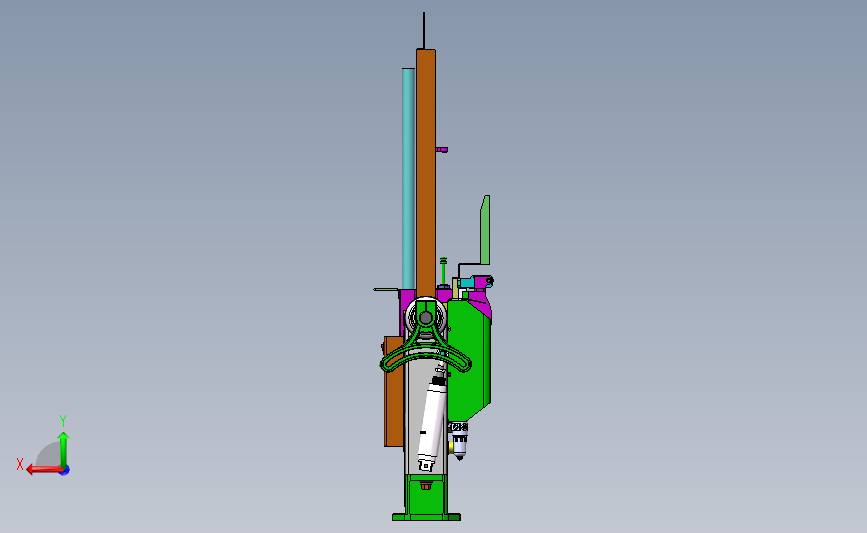Click the blue Z axis dot of triad
Viewport: 867px width, 533px height.
click(x=65, y=471)
